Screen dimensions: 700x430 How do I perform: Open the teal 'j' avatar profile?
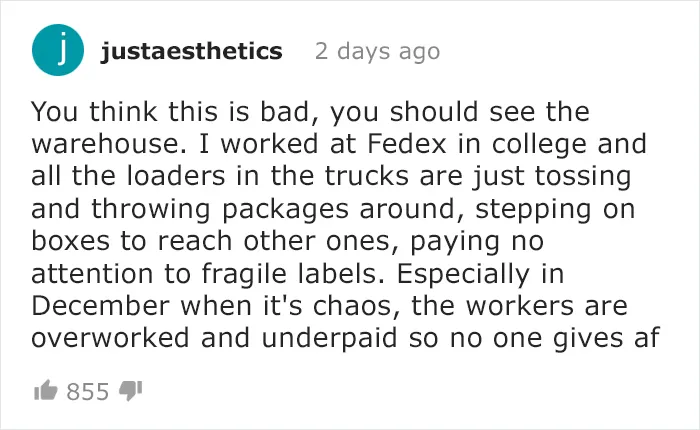(58, 50)
